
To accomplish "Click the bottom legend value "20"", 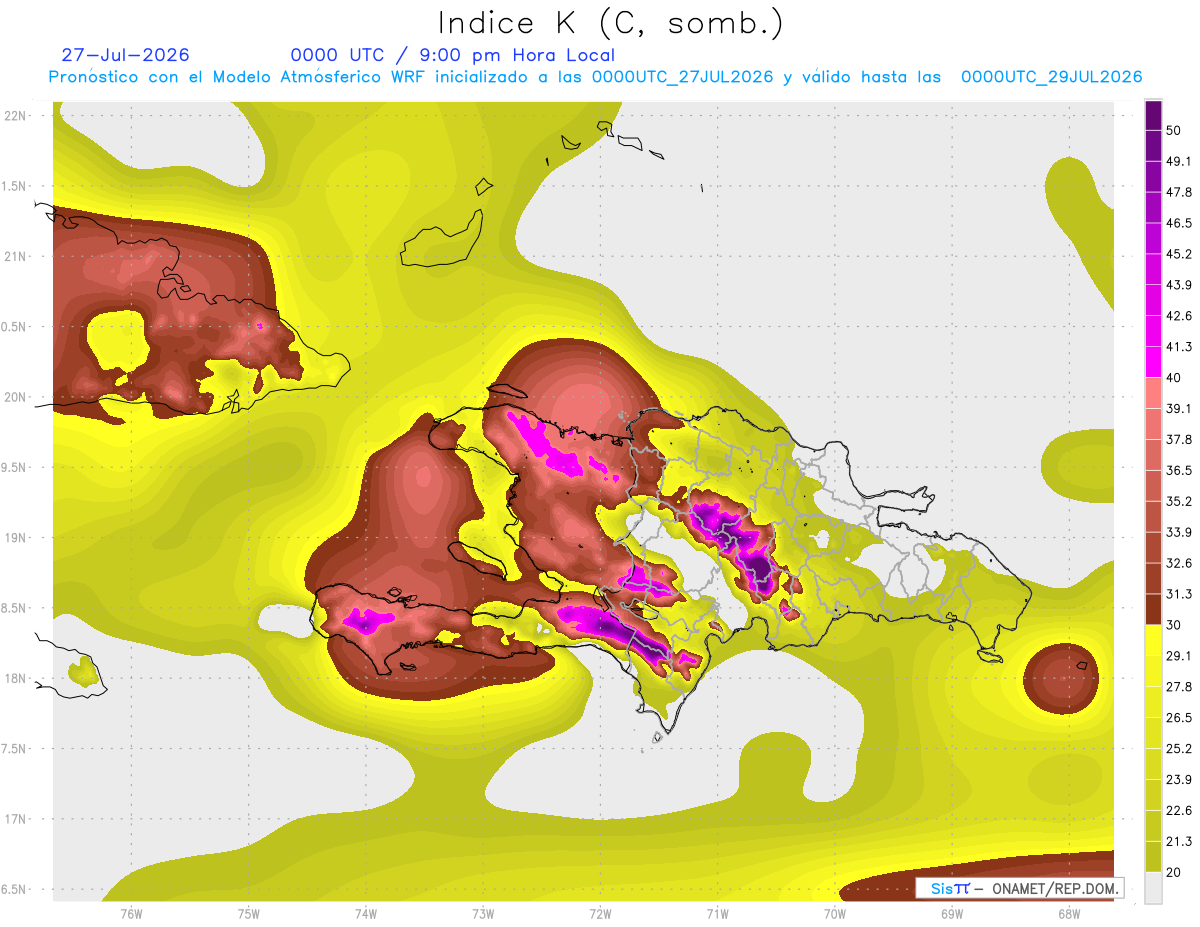I will [x=1174, y=872].
